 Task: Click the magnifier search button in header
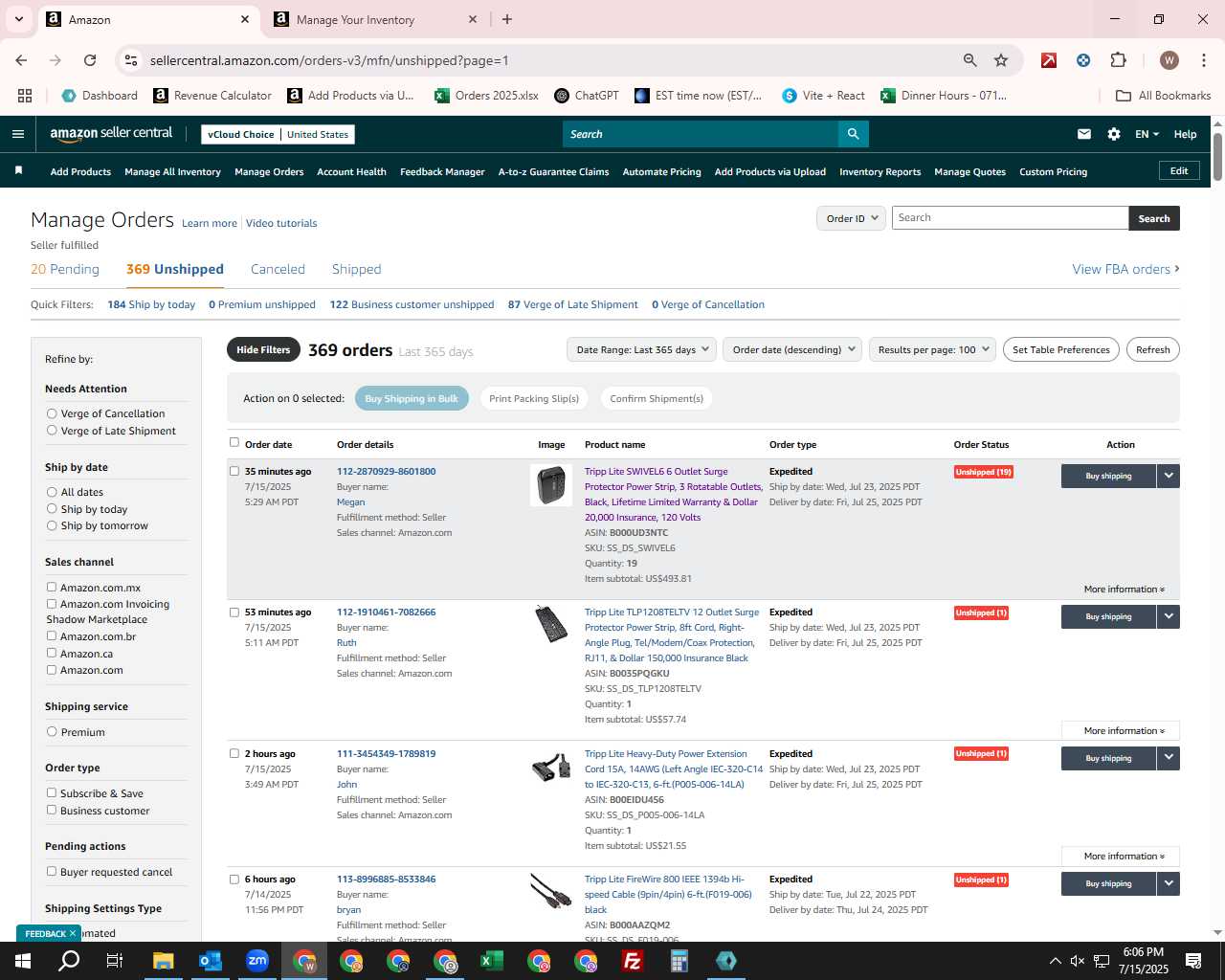[853, 134]
